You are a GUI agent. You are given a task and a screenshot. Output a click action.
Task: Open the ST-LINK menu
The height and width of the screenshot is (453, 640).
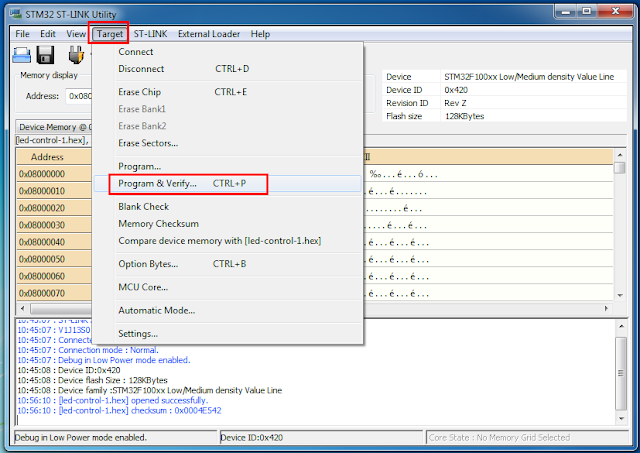[x=150, y=34]
